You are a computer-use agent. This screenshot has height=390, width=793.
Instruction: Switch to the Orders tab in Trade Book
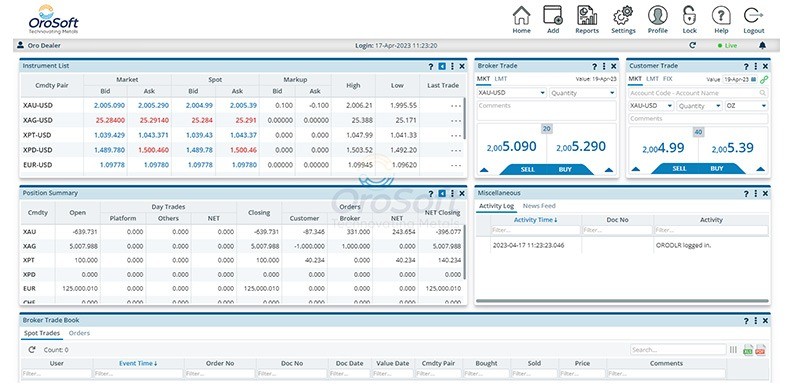(x=79, y=333)
